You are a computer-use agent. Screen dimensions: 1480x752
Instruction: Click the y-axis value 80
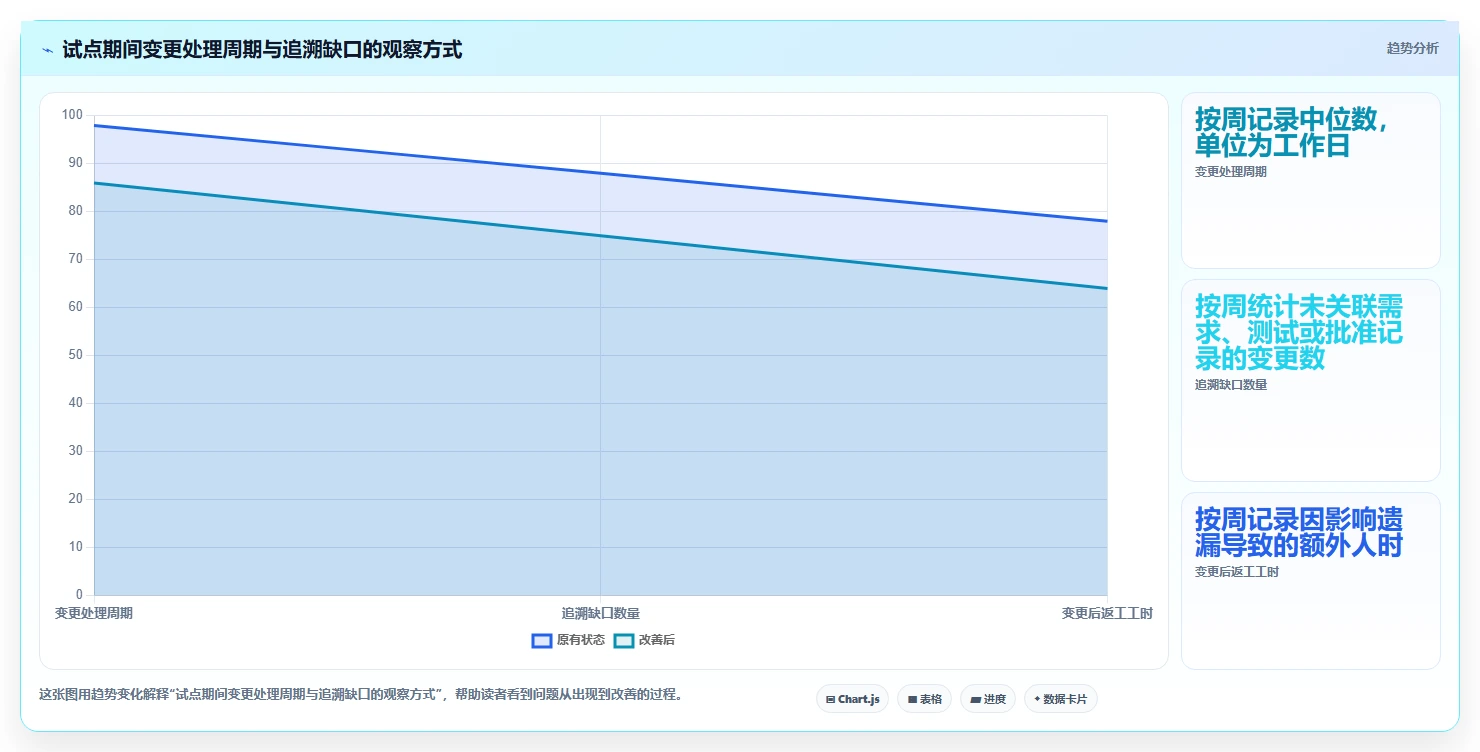tap(75, 211)
